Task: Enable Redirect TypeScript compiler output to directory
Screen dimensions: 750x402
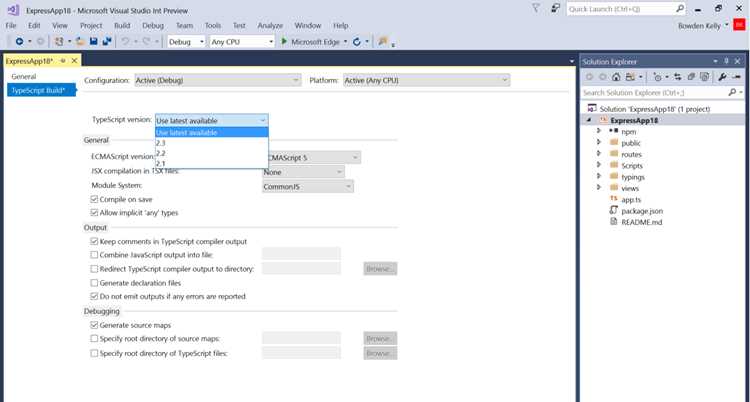Action: tap(94, 269)
